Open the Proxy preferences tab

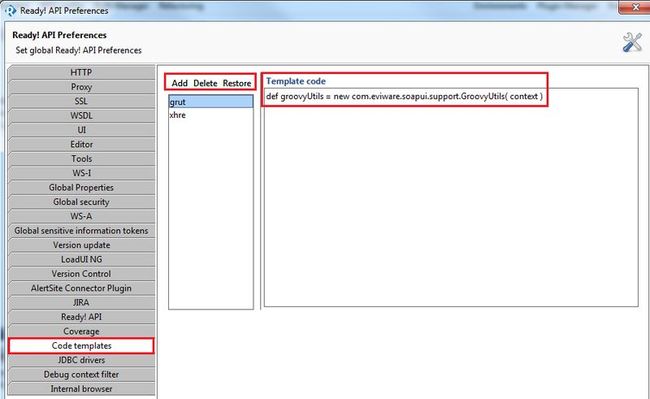81,87
